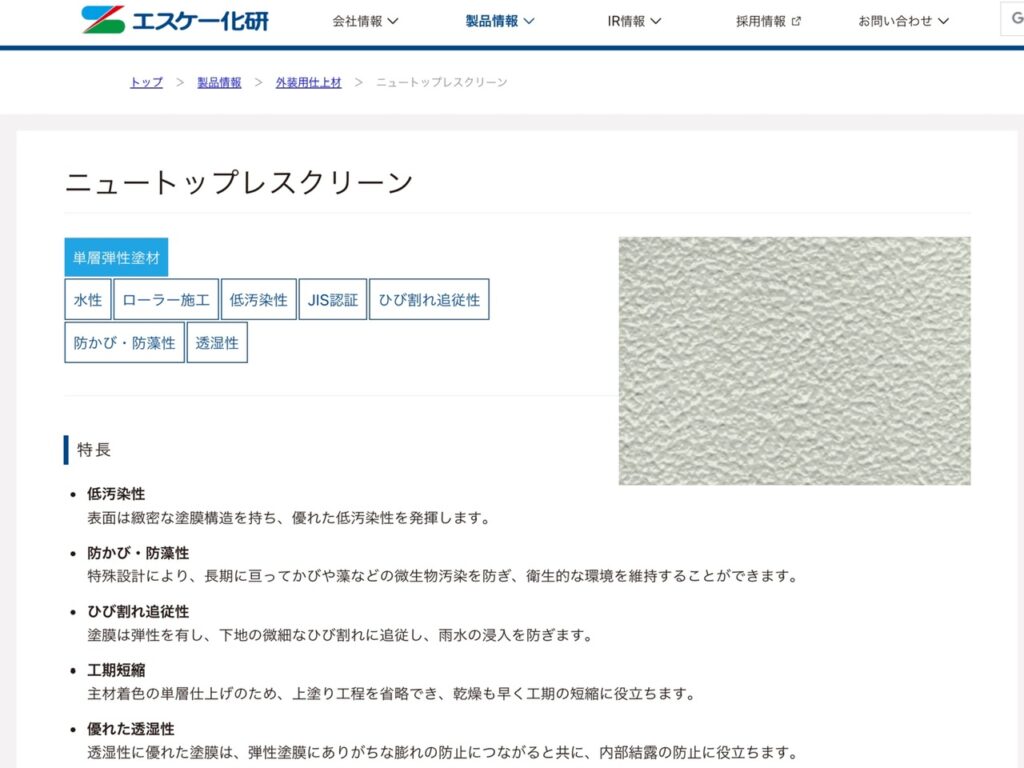Go to トップ via breadcrumb
Image resolution: width=1024 pixels, height=768 pixels.
pyautogui.click(x=146, y=82)
